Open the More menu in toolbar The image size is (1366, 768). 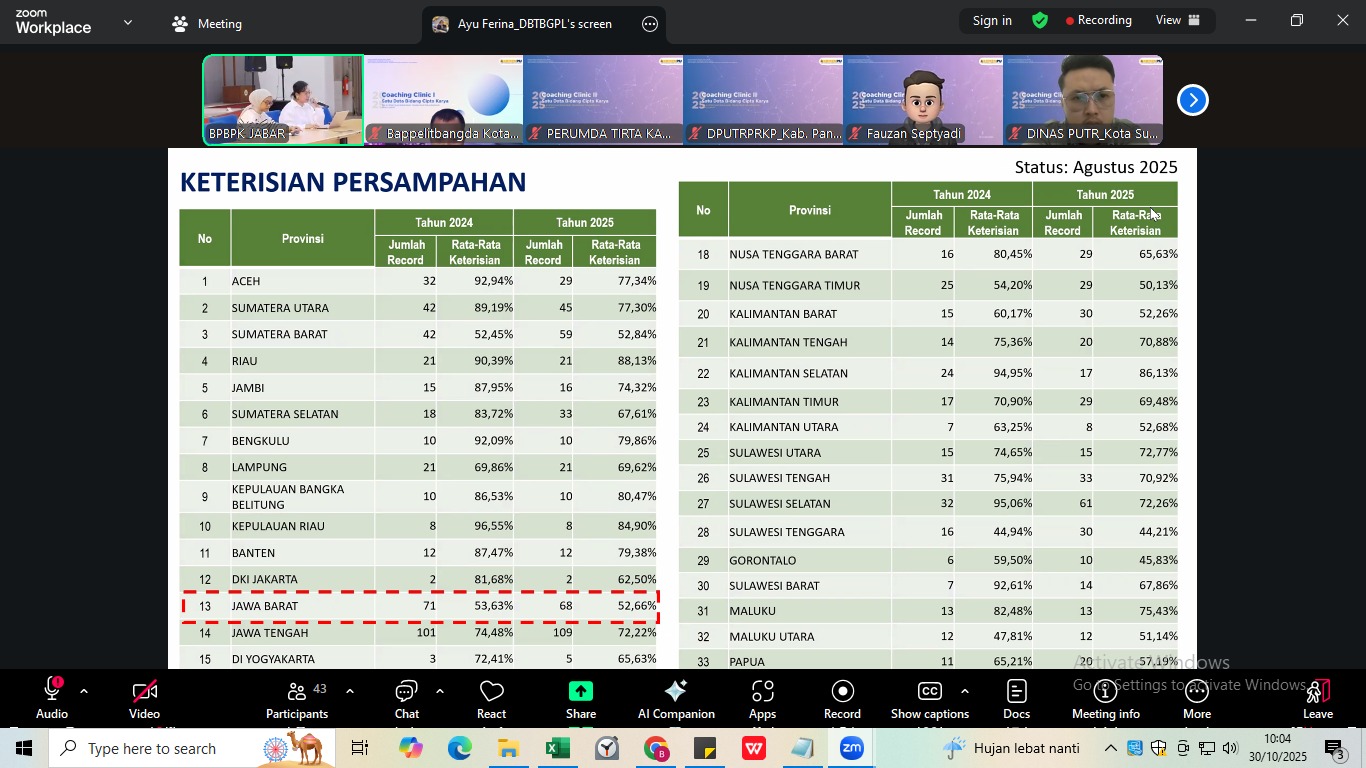pyautogui.click(x=1196, y=699)
